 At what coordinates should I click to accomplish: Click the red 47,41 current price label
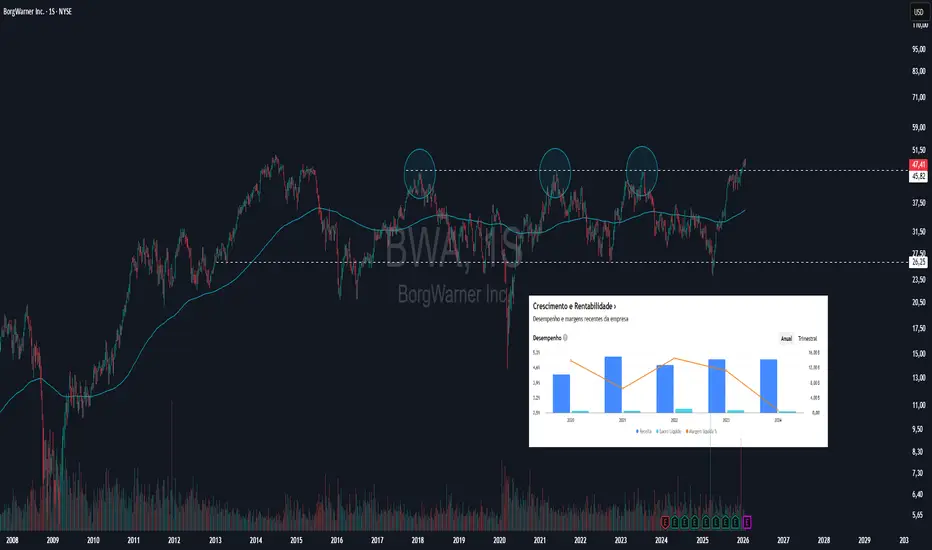(x=918, y=165)
